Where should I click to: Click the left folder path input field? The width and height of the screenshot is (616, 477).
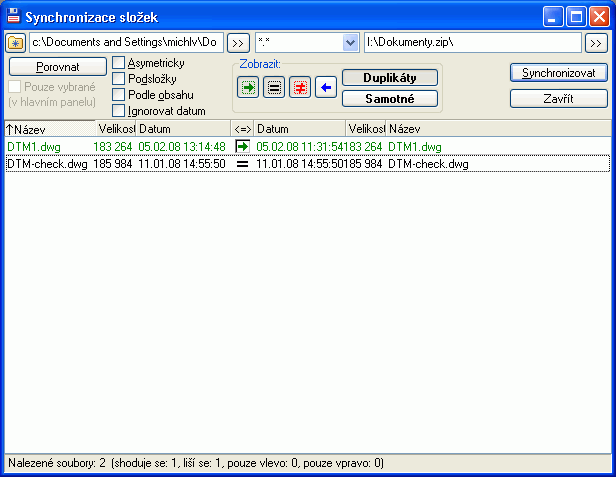point(126,42)
